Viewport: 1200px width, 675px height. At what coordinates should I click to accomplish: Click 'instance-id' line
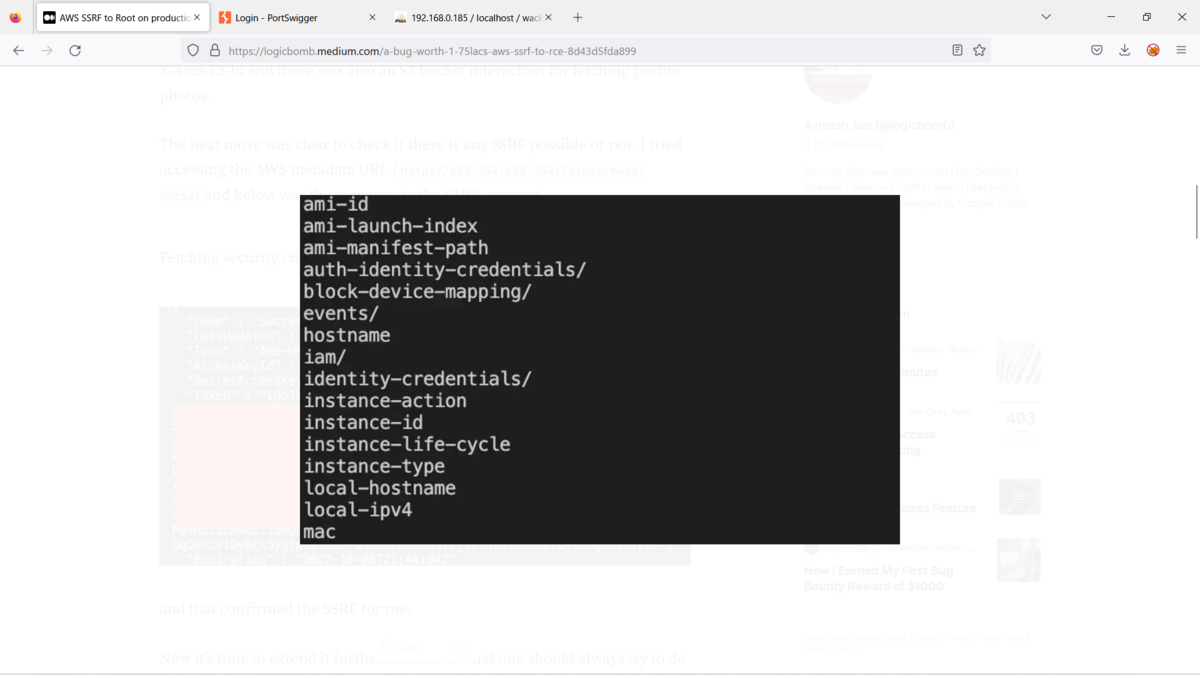[x=363, y=423]
